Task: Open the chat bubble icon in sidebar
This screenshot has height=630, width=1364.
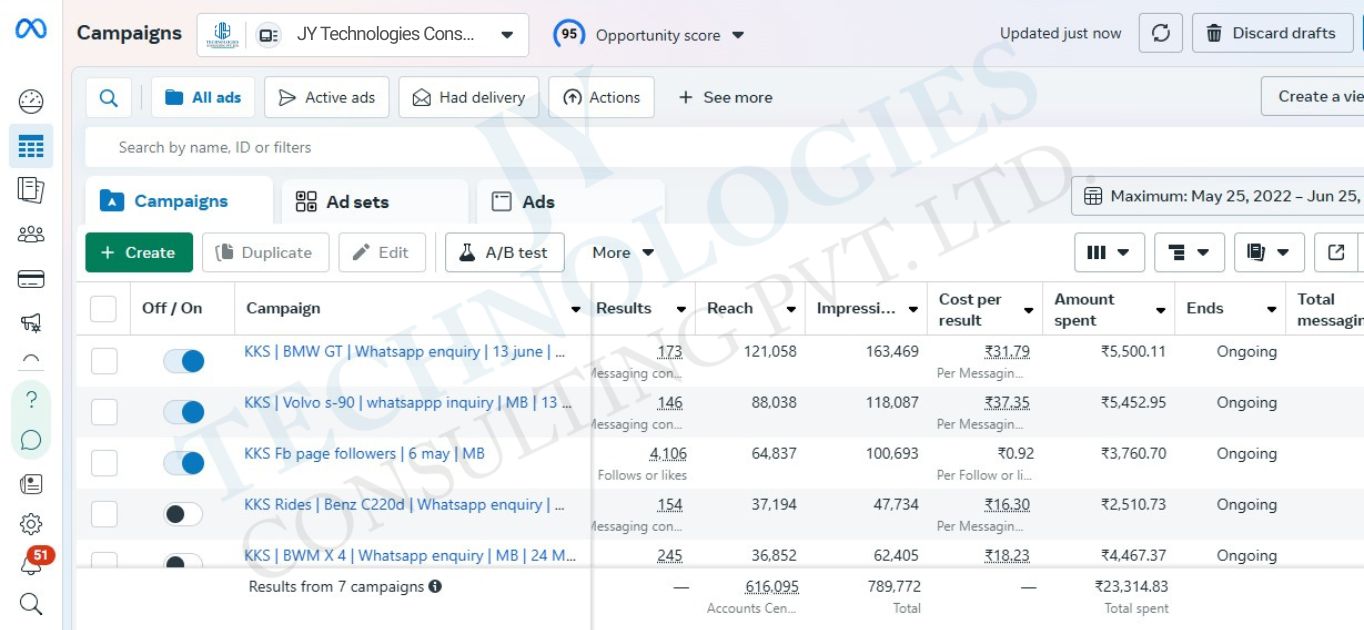Action: (31, 440)
